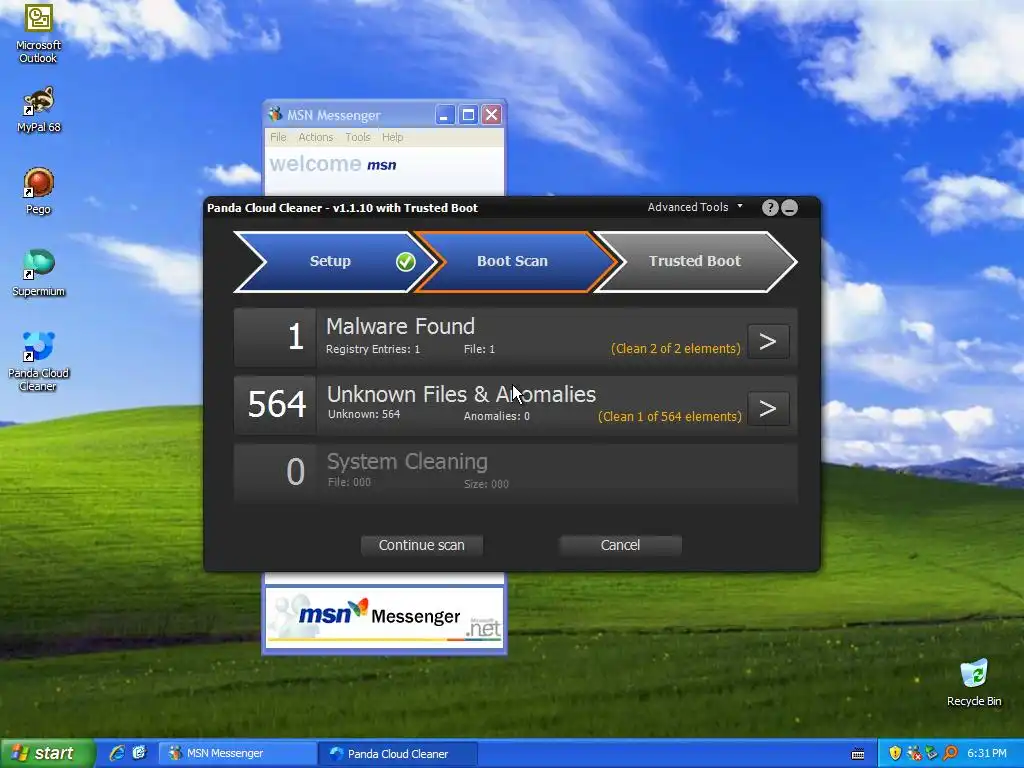The width and height of the screenshot is (1024, 768).
Task: Click the Panda help question mark icon
Action: [x=770, y=208]
